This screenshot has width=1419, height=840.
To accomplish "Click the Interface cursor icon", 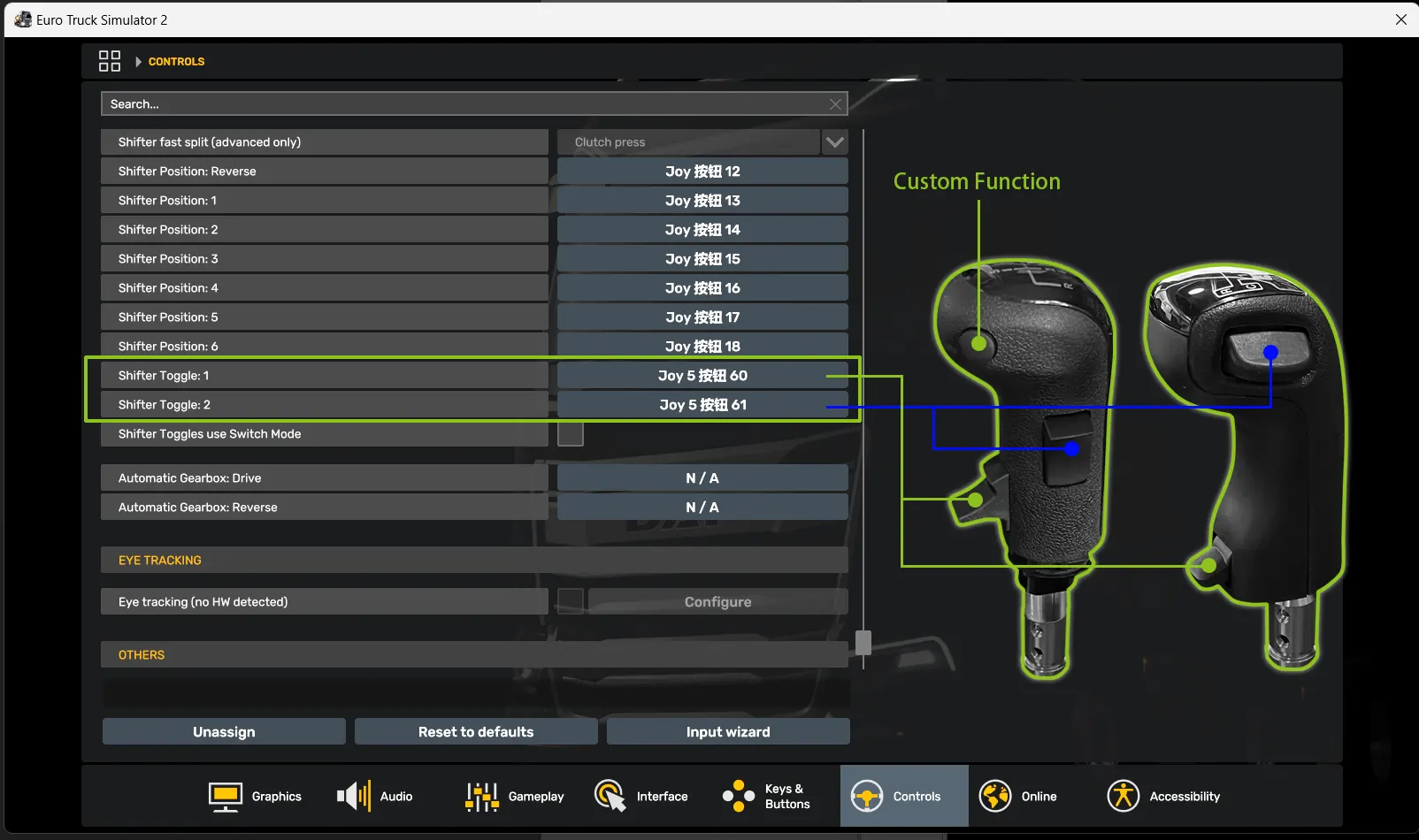I will [x=610, y=797].
